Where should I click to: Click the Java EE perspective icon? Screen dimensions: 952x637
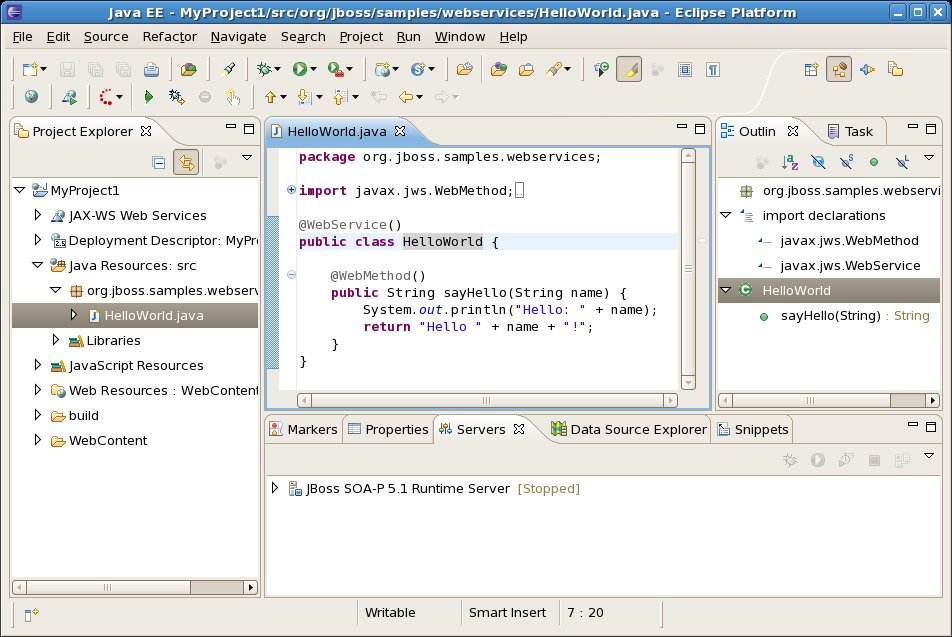[x=839, y=69]
